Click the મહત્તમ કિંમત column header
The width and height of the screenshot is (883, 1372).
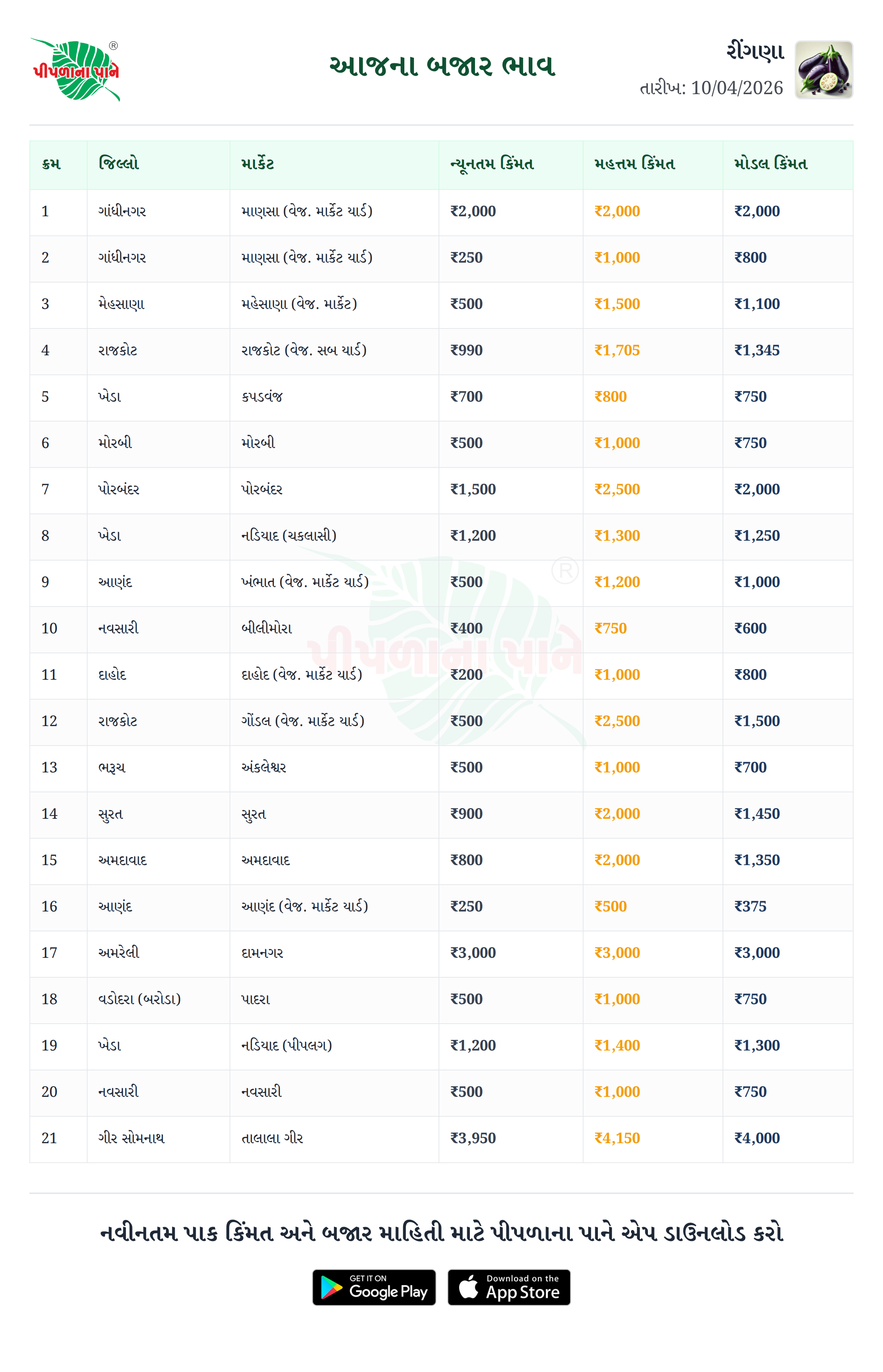click(x=634, y=164)
